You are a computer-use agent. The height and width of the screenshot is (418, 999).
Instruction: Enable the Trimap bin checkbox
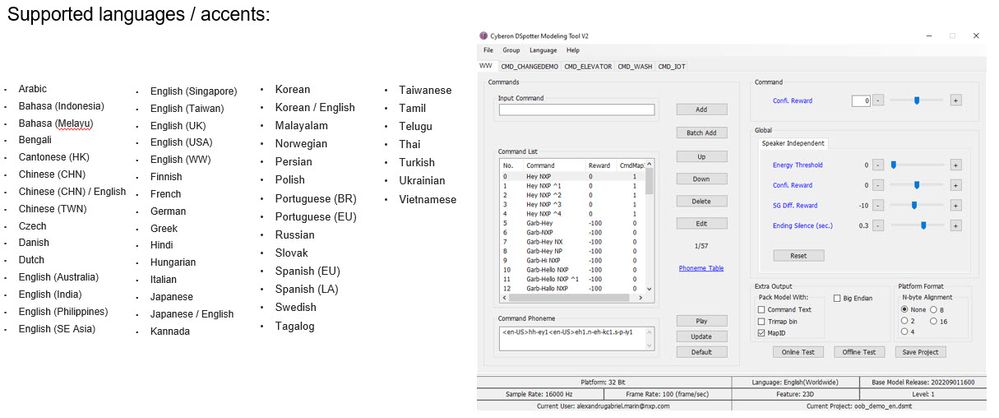pos(761,322)
